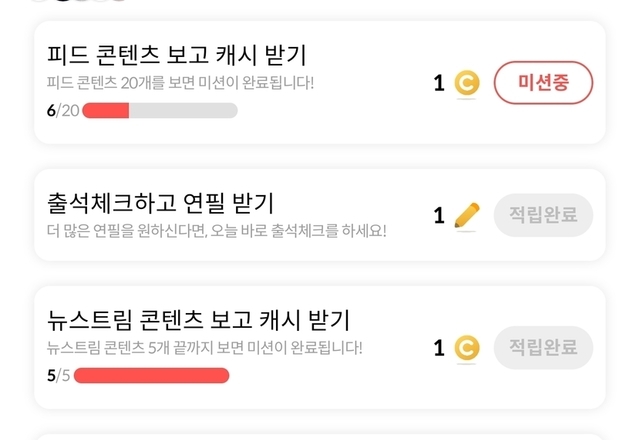Click the gray unfilled part of the feed progress bar

coord(183,110)
